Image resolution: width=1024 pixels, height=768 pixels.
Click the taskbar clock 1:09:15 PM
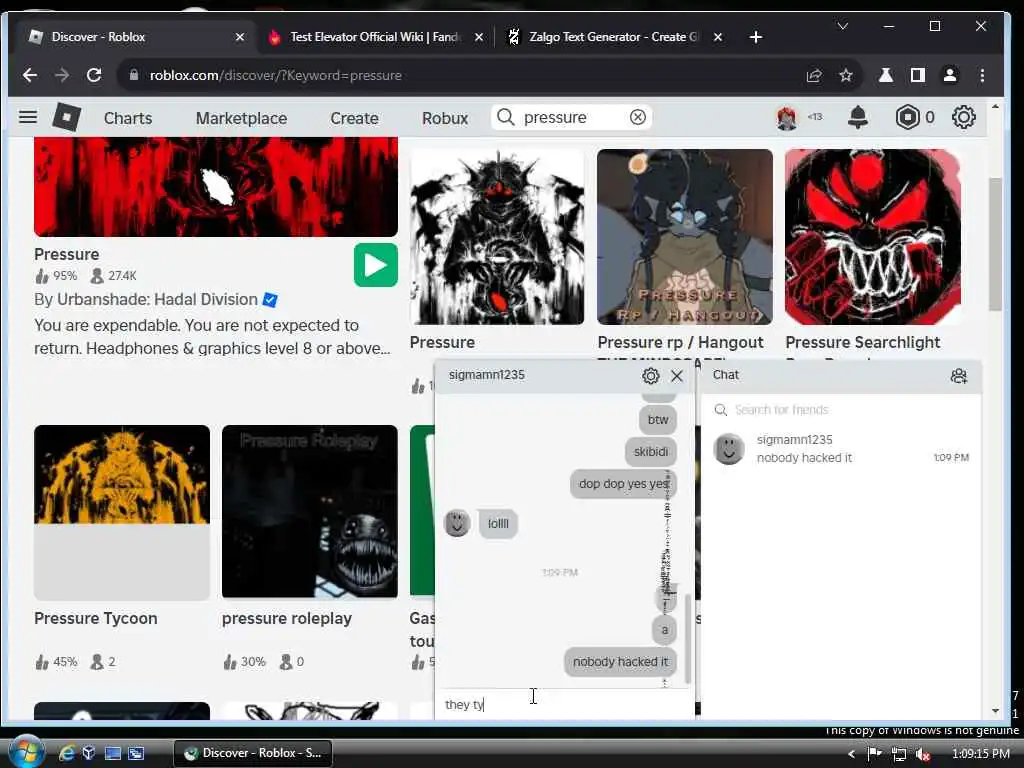pyautogui.click(x=980, y=754)
